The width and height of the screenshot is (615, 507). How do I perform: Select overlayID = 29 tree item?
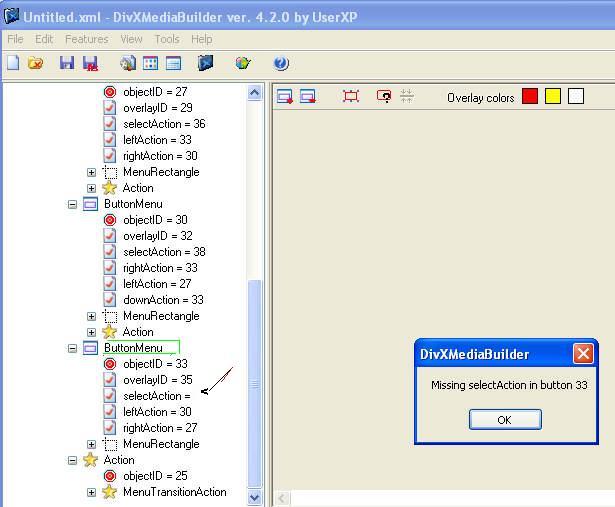158,108
